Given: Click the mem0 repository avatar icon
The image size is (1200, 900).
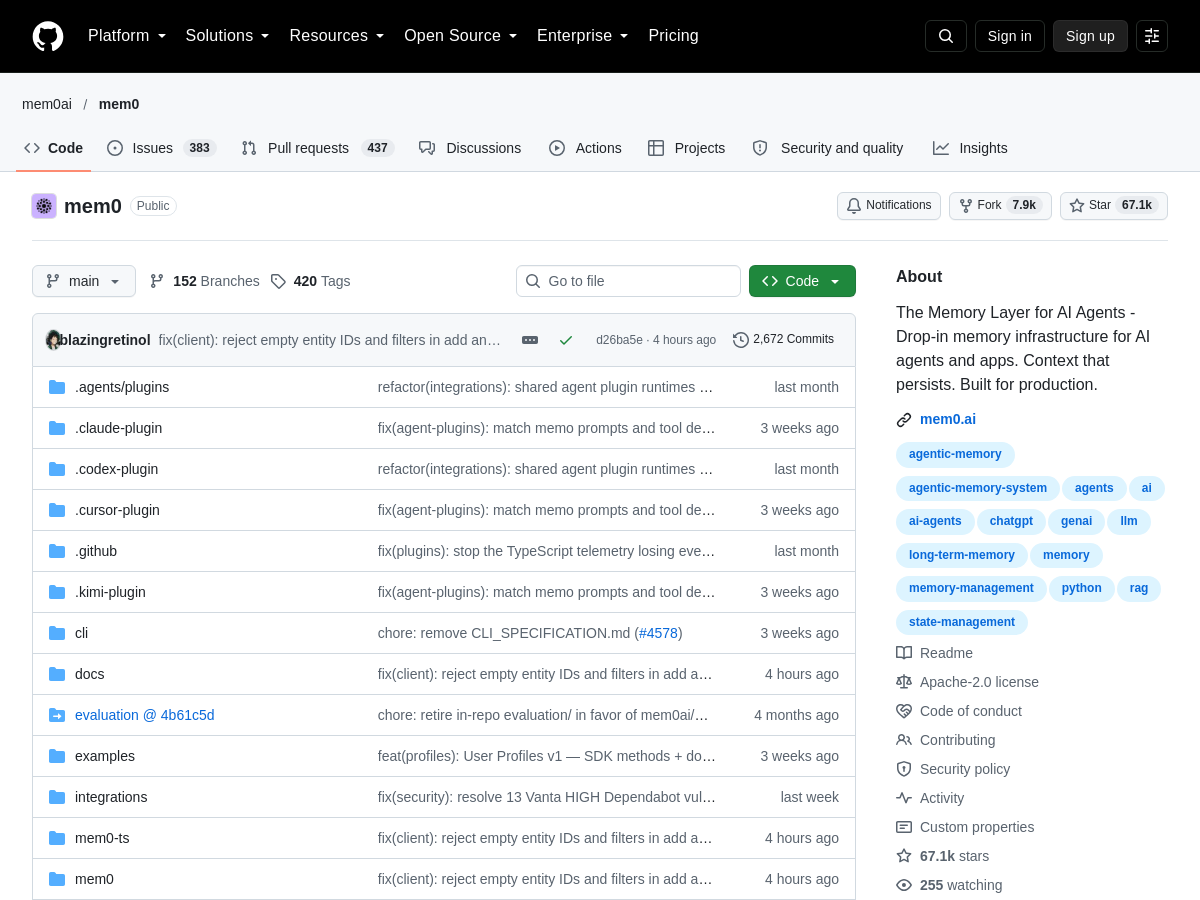Looking at the screenshot, I should [x=44, y=206].
